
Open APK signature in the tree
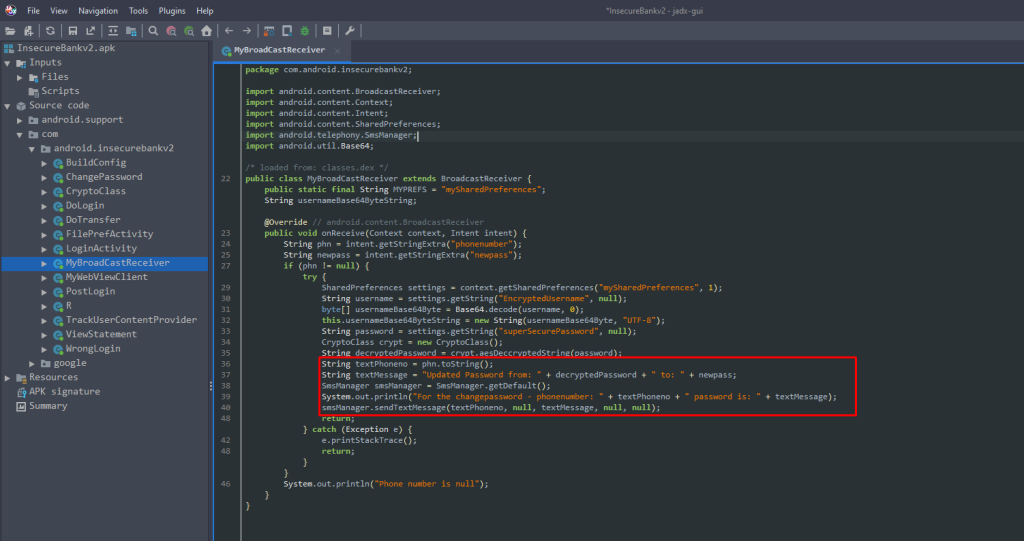click(65, 391)
